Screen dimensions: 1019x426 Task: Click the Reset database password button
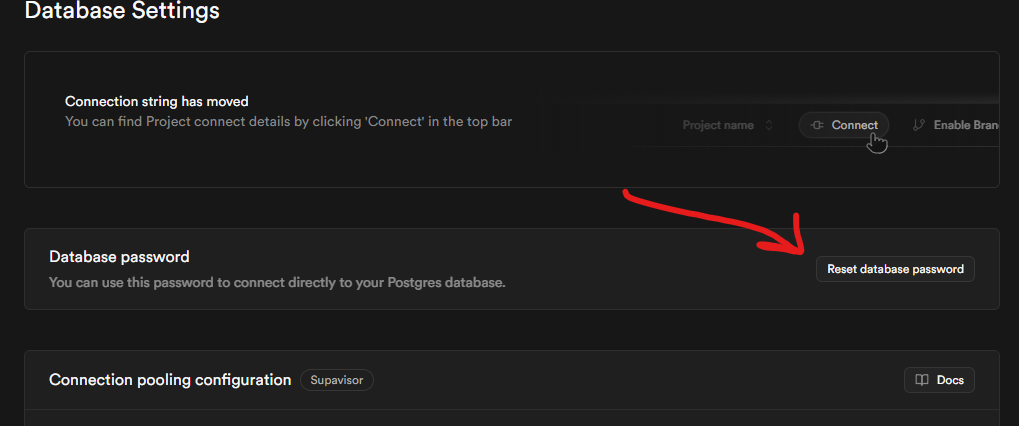pyautogui.click(x=895, y=269)
